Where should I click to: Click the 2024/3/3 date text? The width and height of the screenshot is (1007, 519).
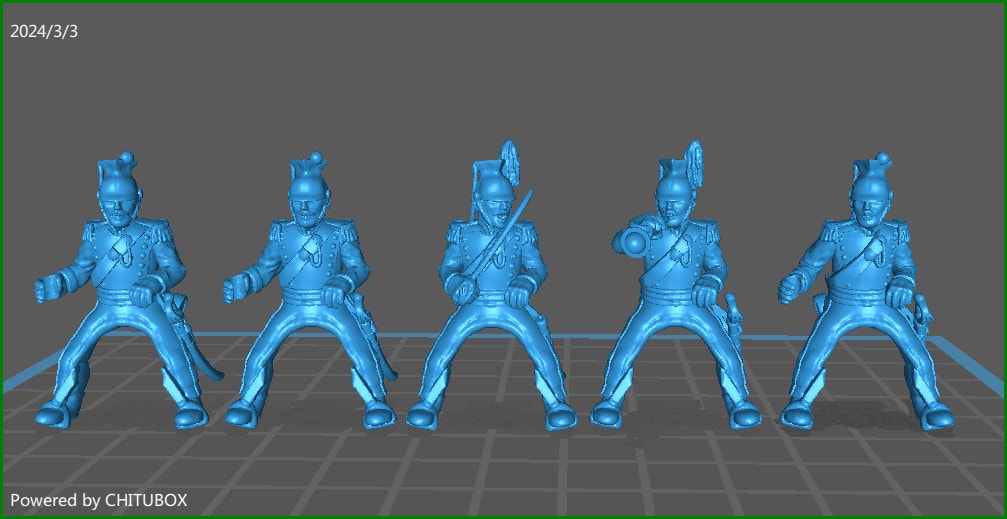tap(44, 31)
